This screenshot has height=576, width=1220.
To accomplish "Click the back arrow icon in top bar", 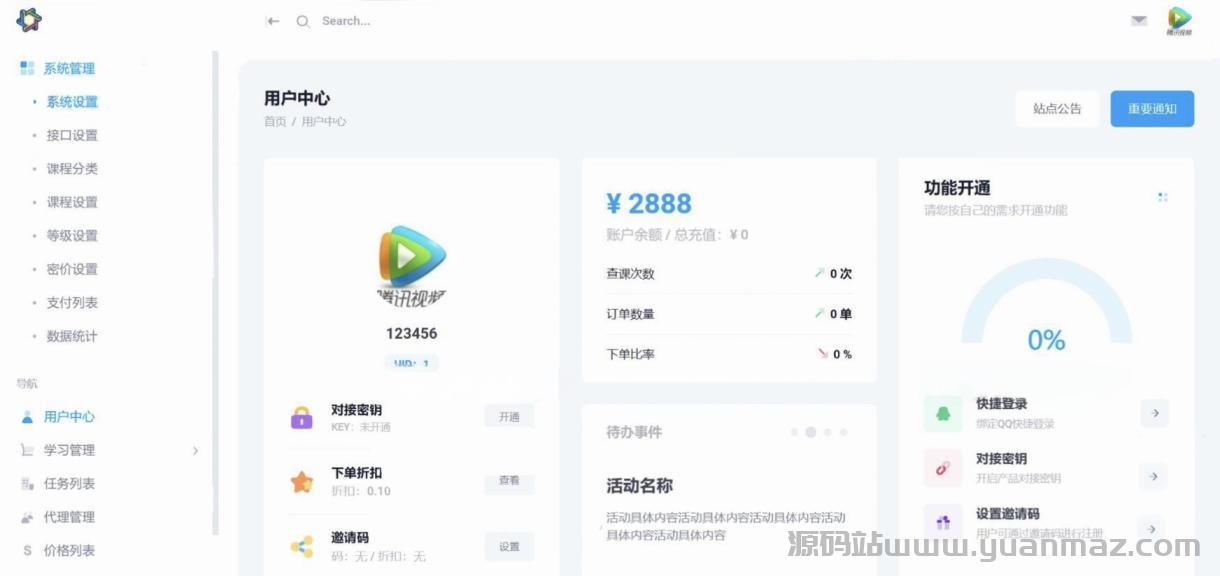I will tap(272, 21).
